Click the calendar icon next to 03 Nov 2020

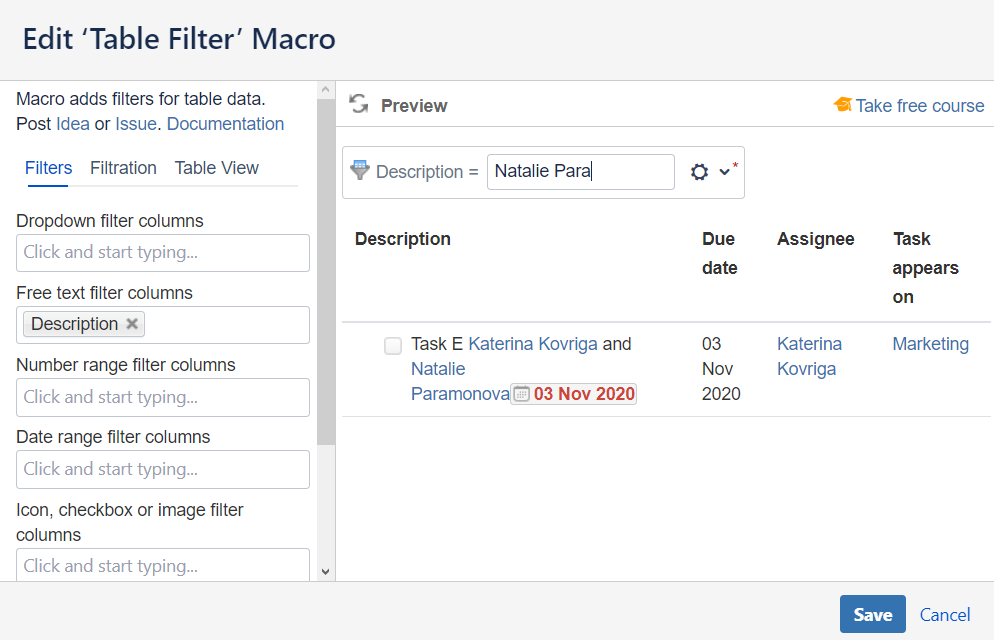point(521,394)
